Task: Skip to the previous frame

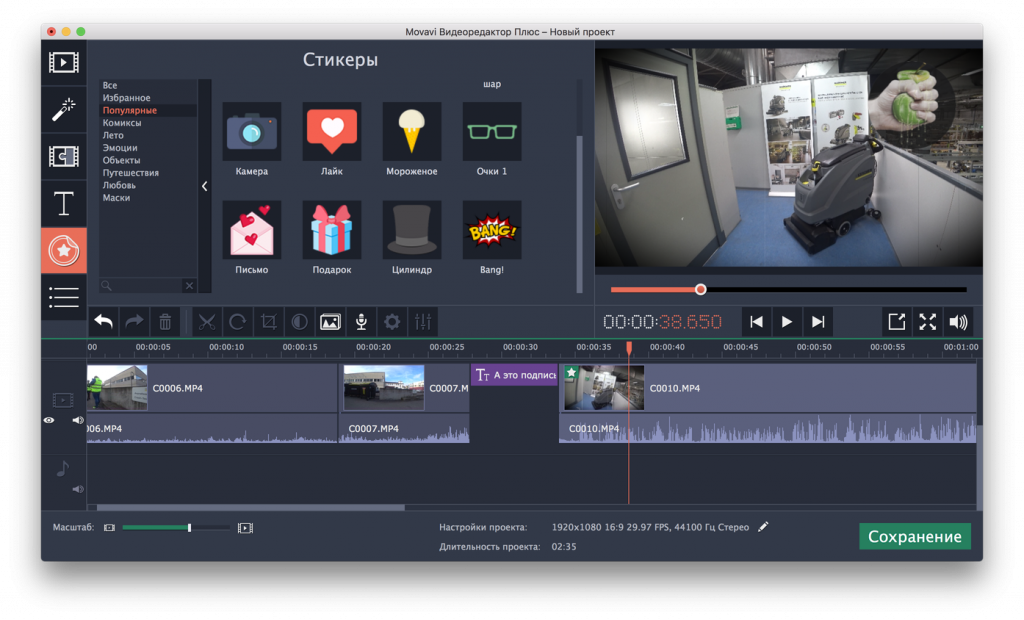Action: pyautogui.click(x=756, y=321)
